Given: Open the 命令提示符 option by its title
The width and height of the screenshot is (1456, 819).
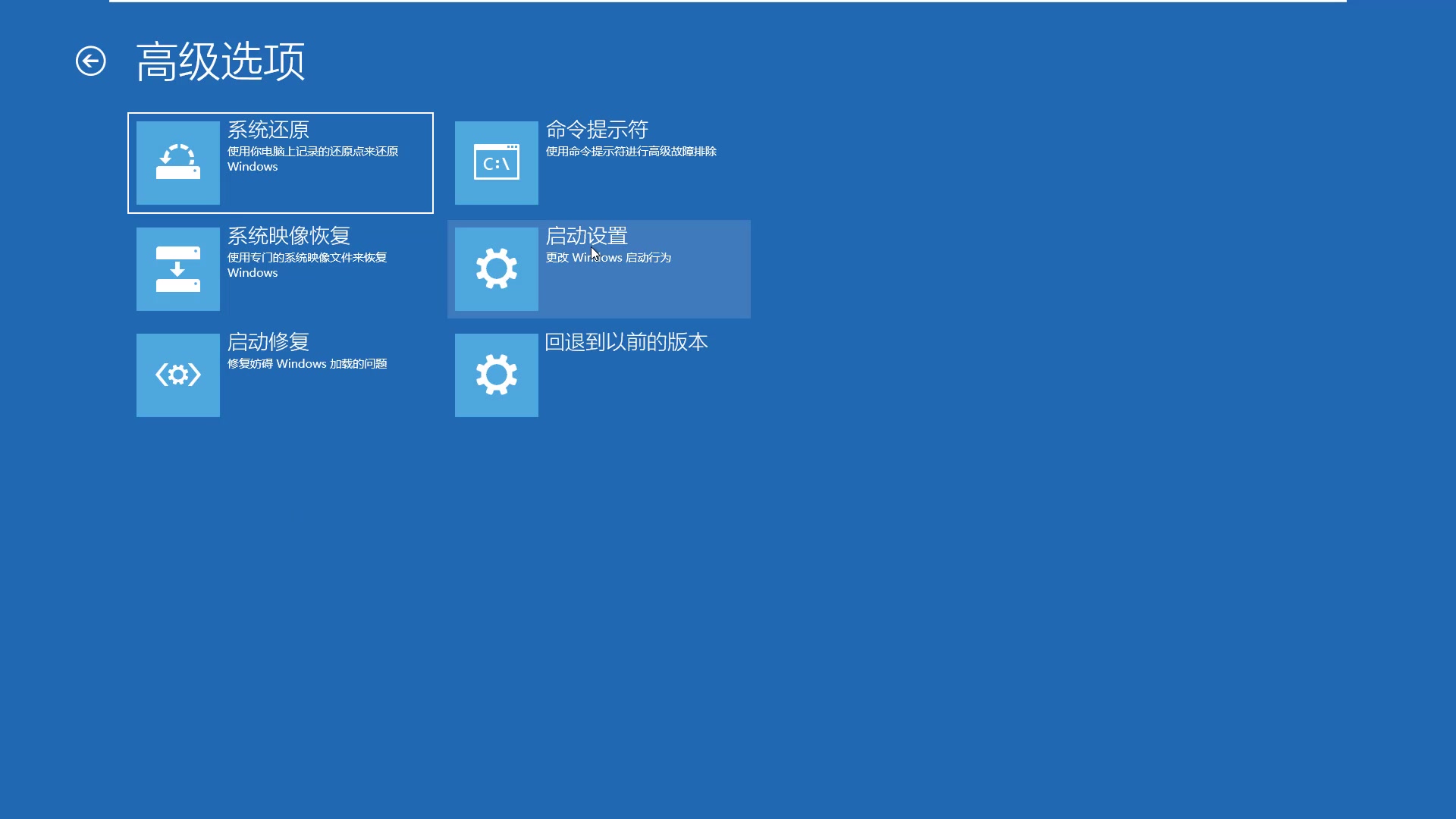Looking at the screenshot, I should tap(597, 130).
